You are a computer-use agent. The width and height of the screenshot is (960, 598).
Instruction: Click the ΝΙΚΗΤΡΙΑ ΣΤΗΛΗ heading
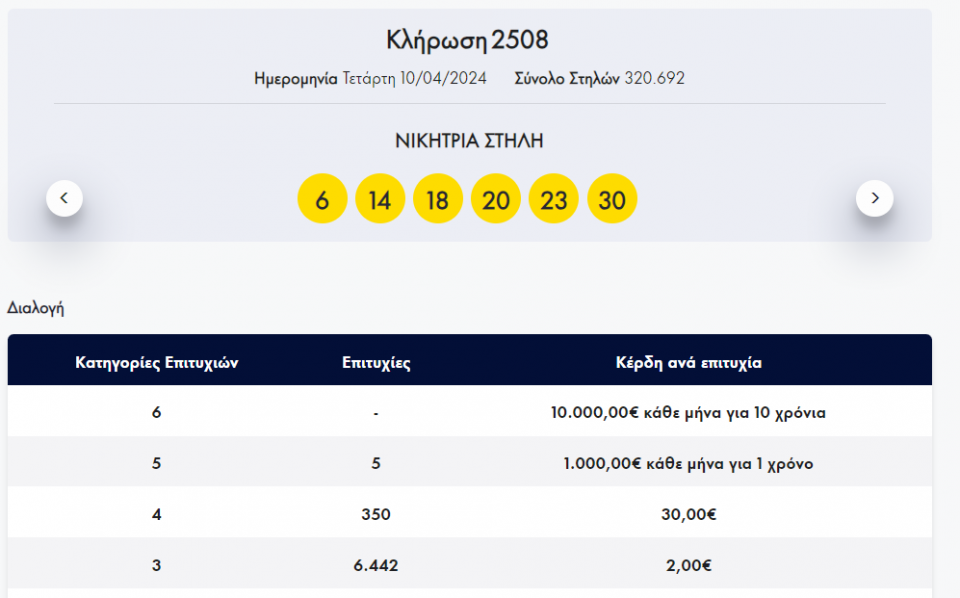point(469,141)
